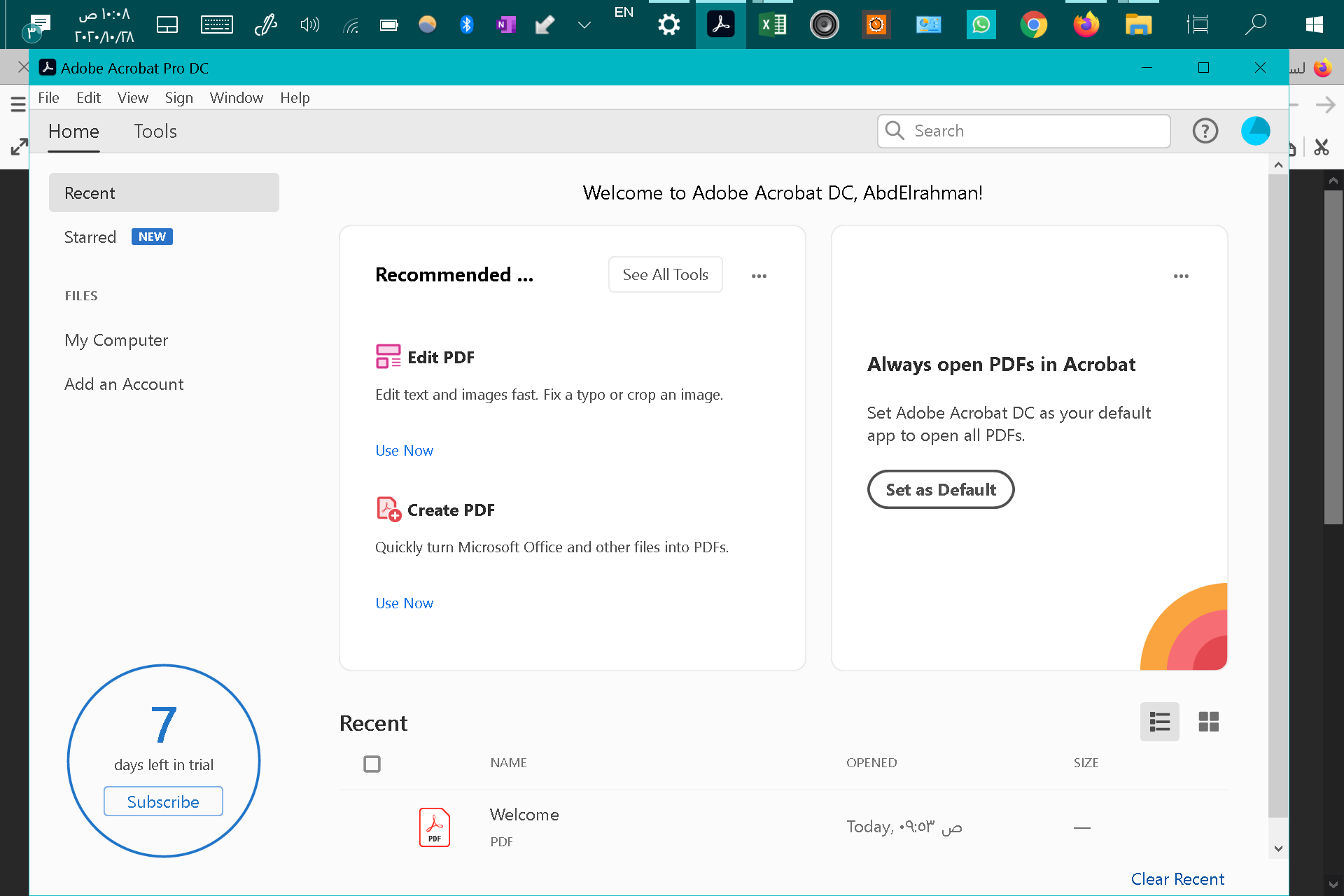Switch to the Tools tab
This screenshot has height=896, width=1344.
click(x=155, y=132)
